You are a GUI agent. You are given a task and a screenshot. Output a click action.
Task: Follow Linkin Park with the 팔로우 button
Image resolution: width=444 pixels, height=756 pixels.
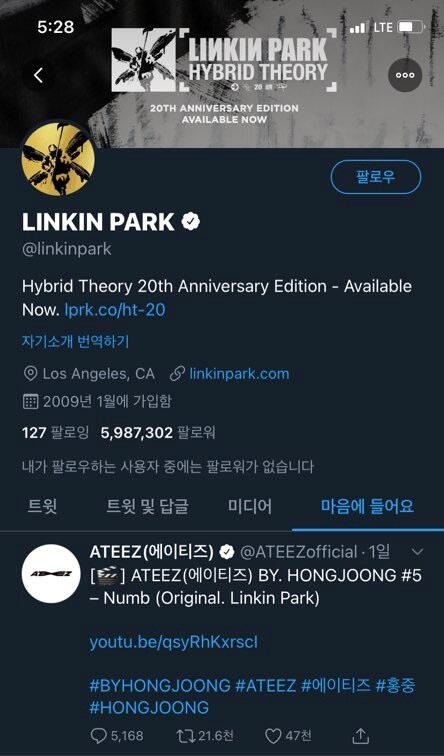(x=376, y=177)
